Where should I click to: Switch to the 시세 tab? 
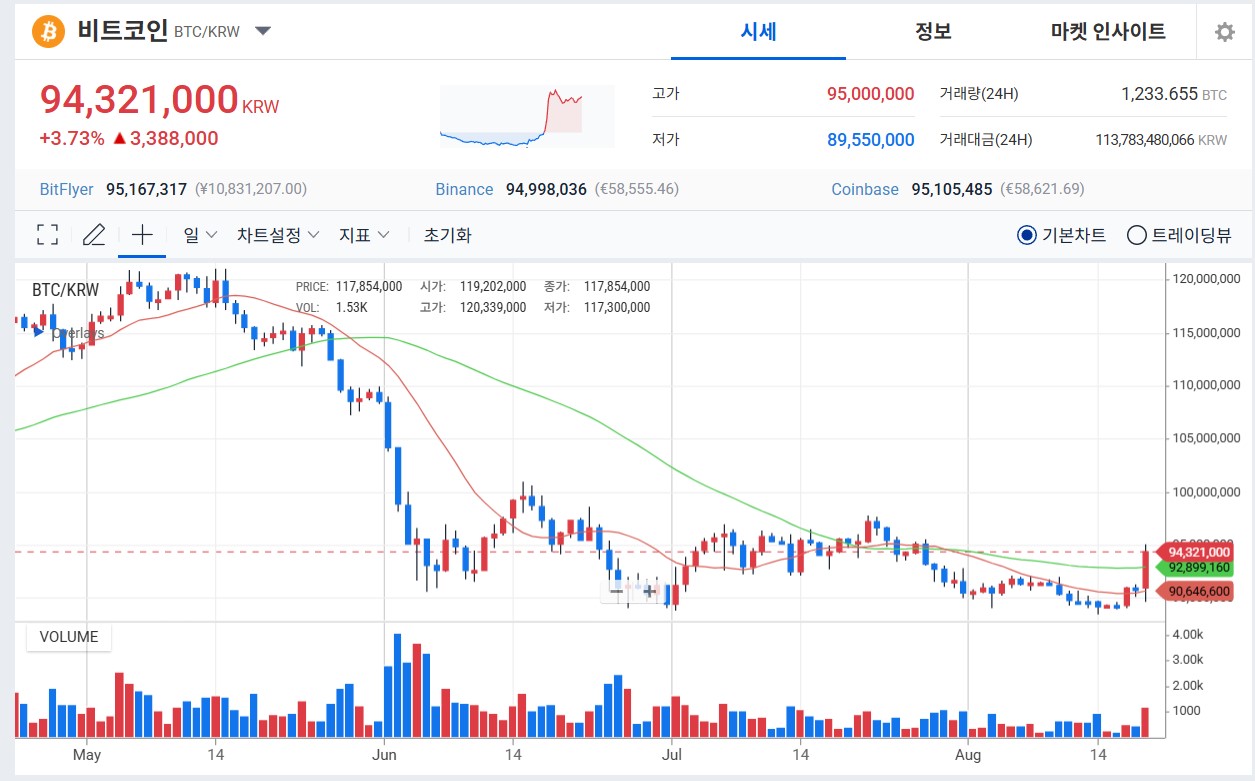point(758,31)
